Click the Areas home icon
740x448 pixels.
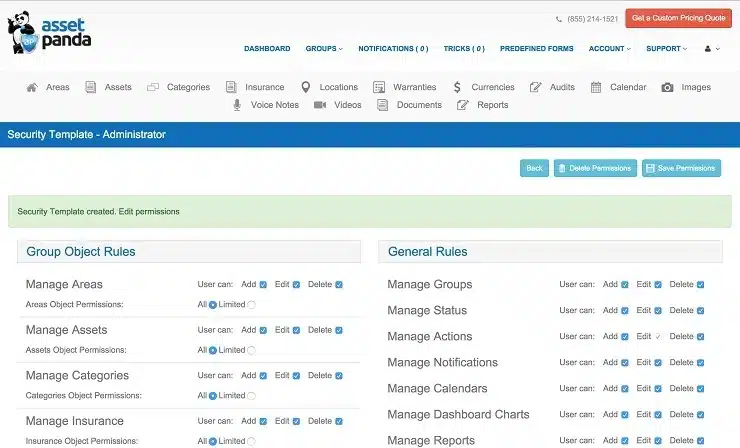[x=32, y=87]
